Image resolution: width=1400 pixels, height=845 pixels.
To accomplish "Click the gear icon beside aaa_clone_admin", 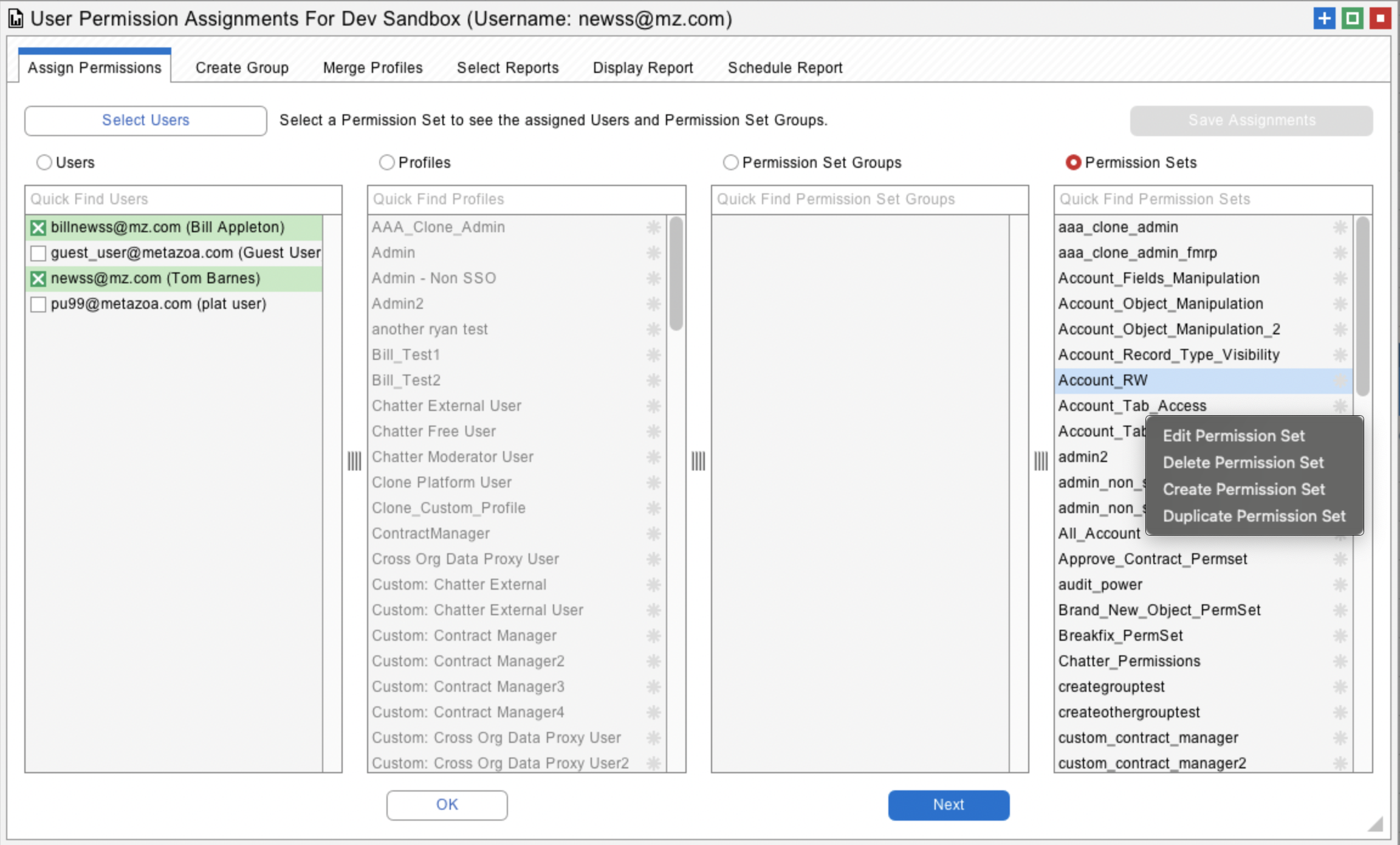I will (x=1340, y=227).
